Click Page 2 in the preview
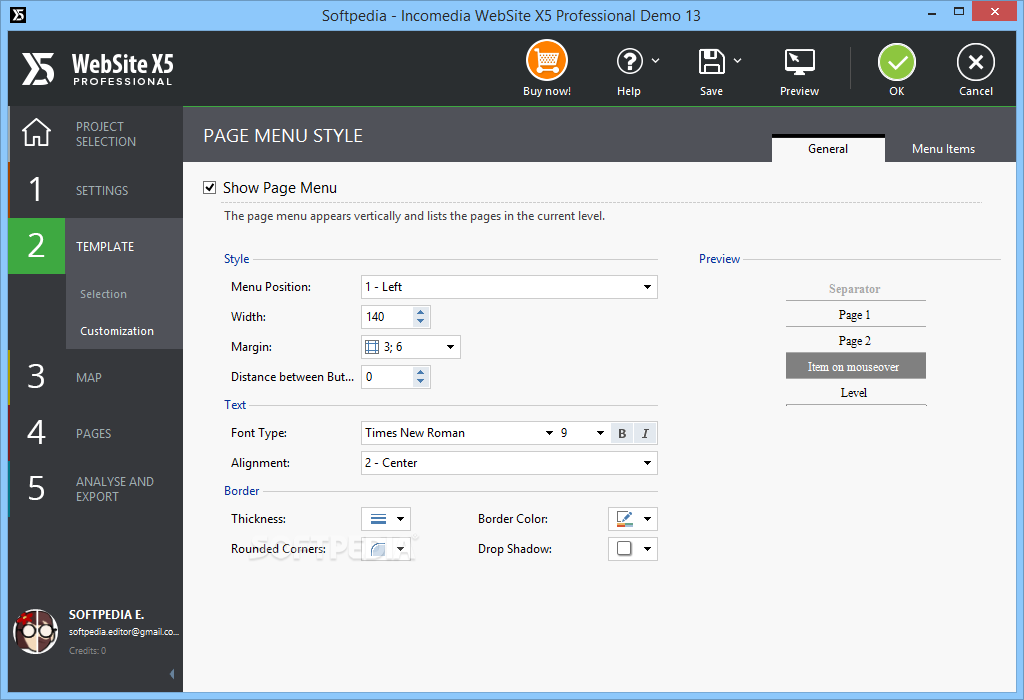This screenshot has width=1024, height=700. 855,341
